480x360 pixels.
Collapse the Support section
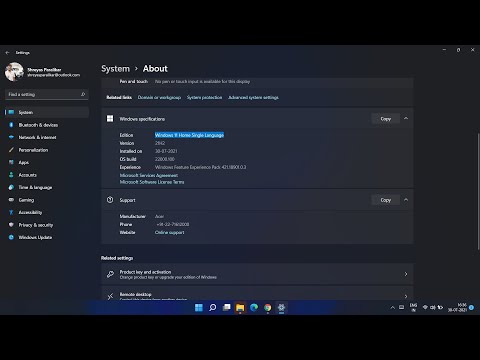406,200
